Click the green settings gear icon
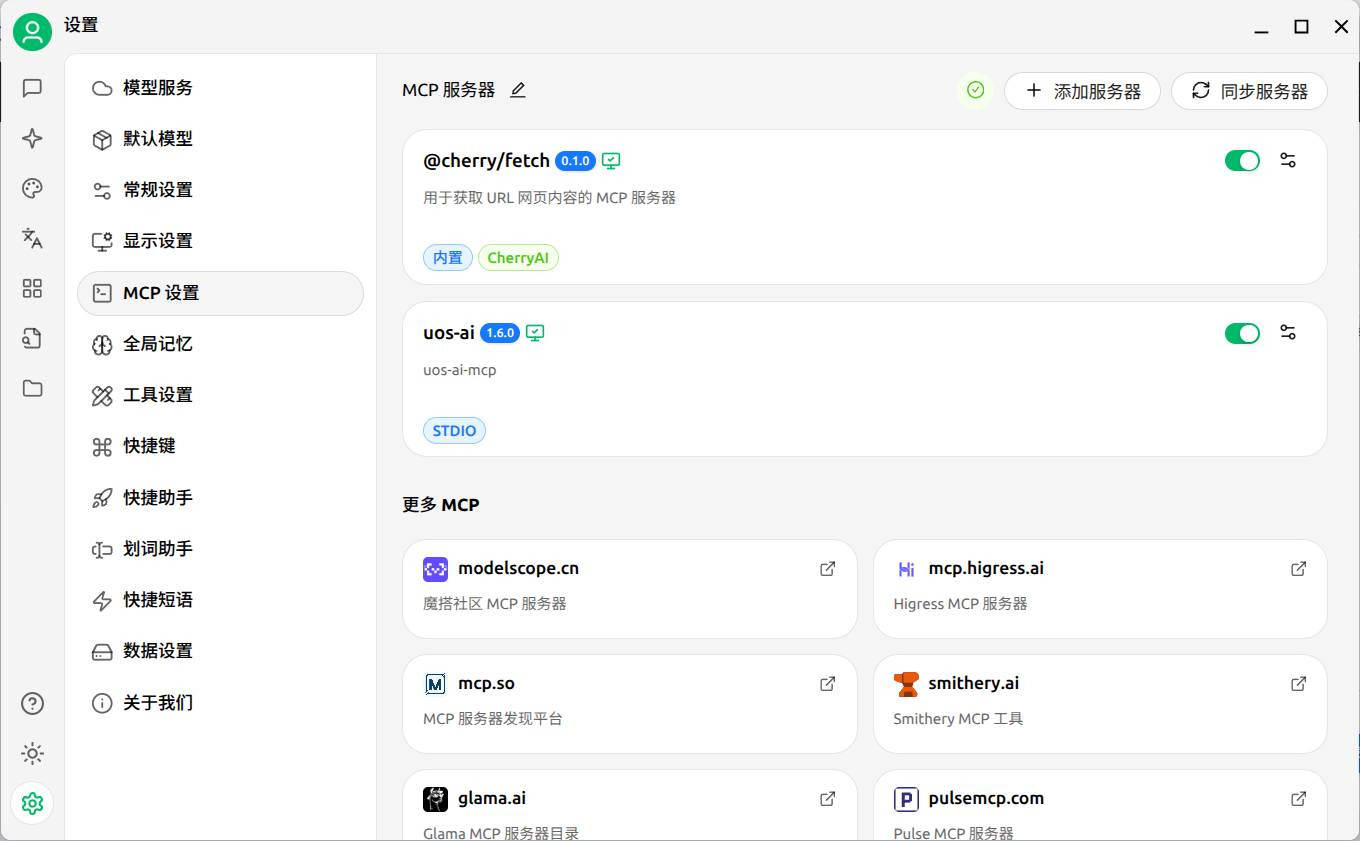 coord(32,803)
